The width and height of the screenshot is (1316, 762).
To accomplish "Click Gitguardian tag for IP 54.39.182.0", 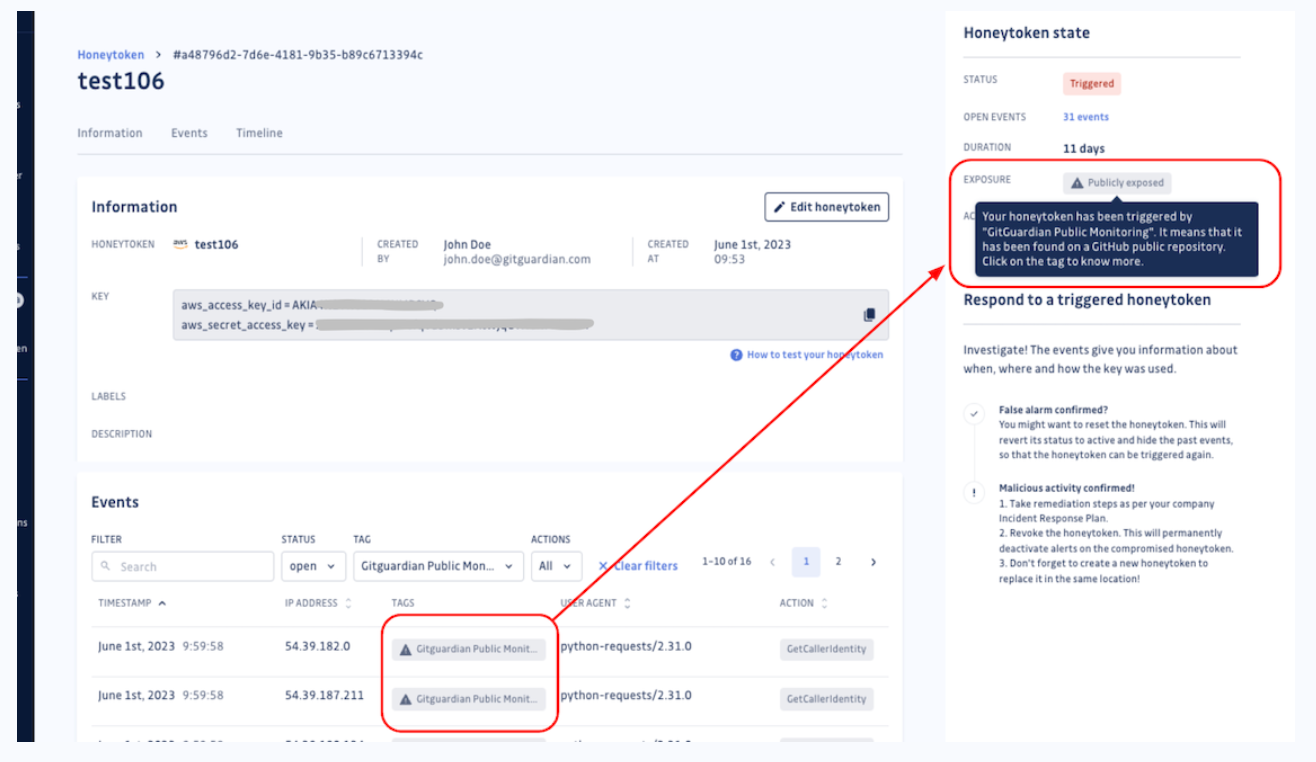I will [468, 649].
